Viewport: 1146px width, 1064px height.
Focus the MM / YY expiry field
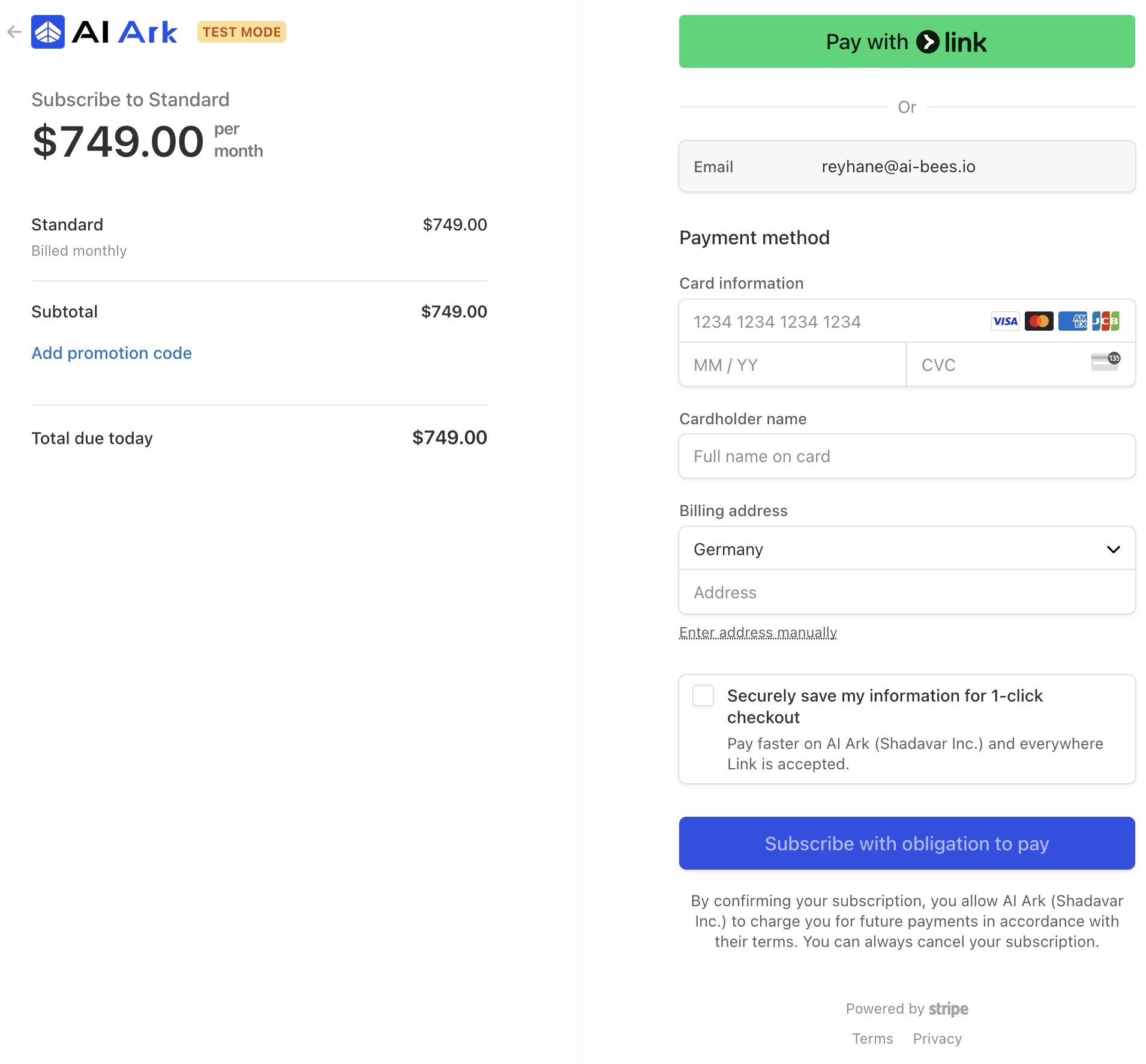793,365
